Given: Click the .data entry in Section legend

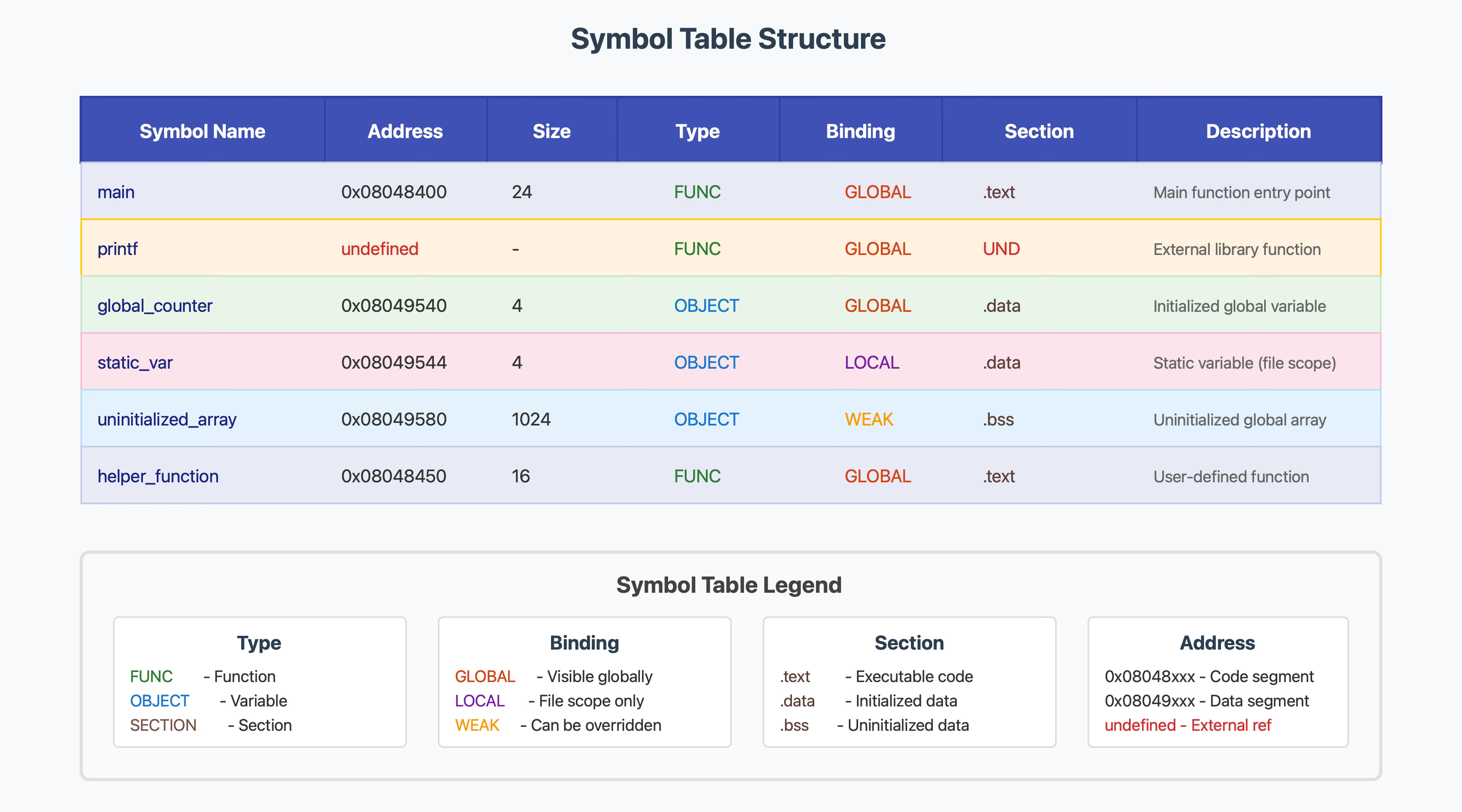Looking at the screenshot, I should point(797,701).
